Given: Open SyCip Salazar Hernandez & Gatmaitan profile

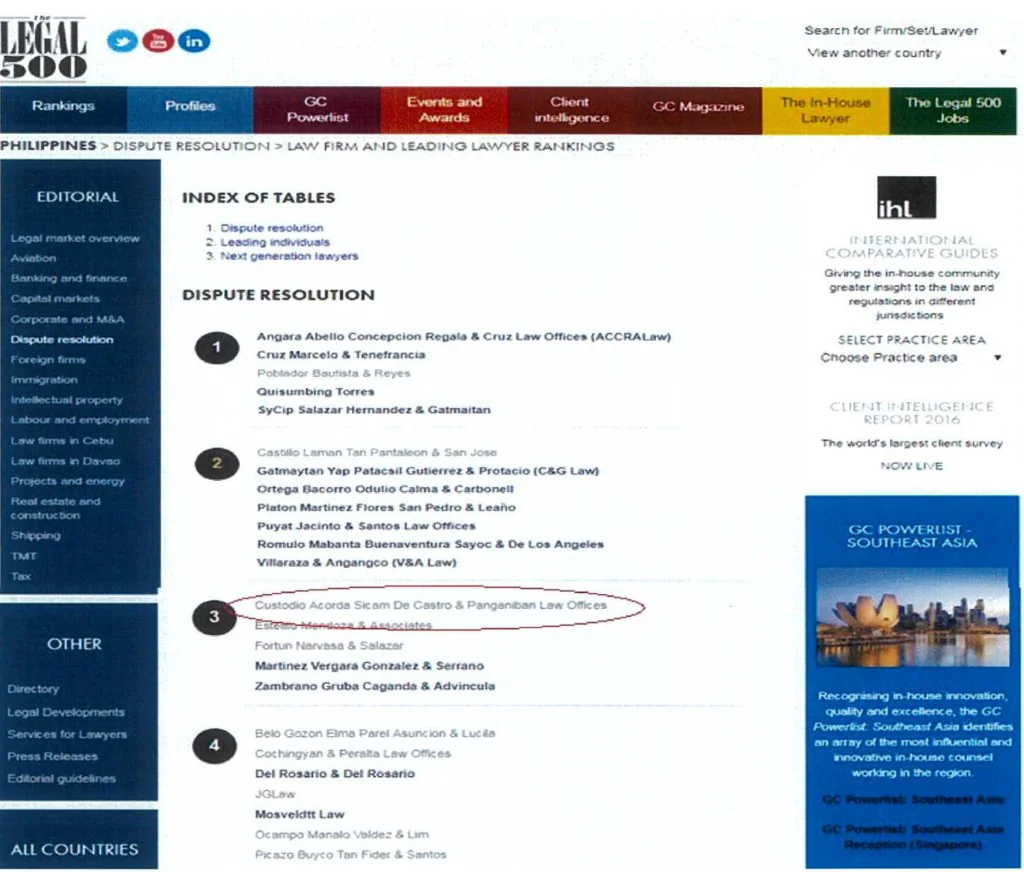Looking at the screenshot, I should click(x=374, y=410).
